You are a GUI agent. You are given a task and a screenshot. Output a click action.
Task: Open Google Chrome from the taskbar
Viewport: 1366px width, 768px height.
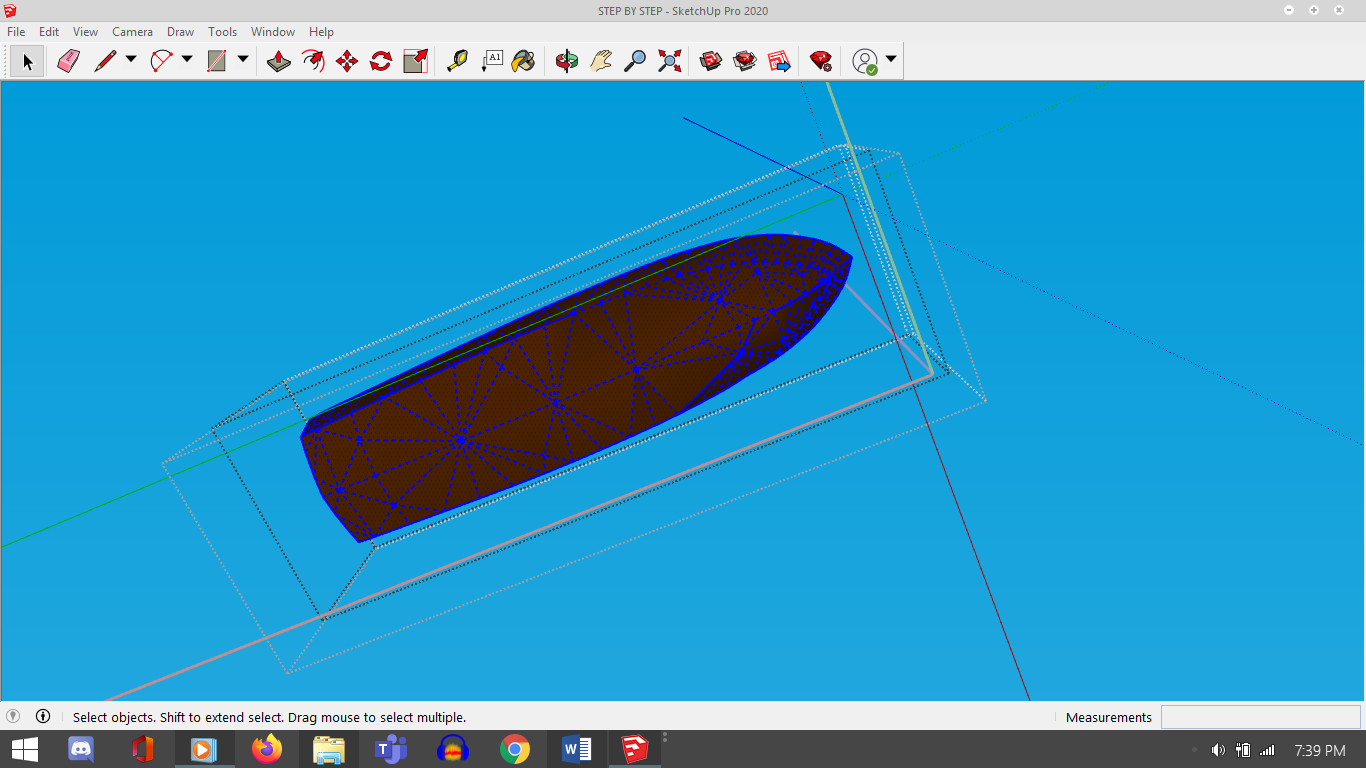[515, 749]
